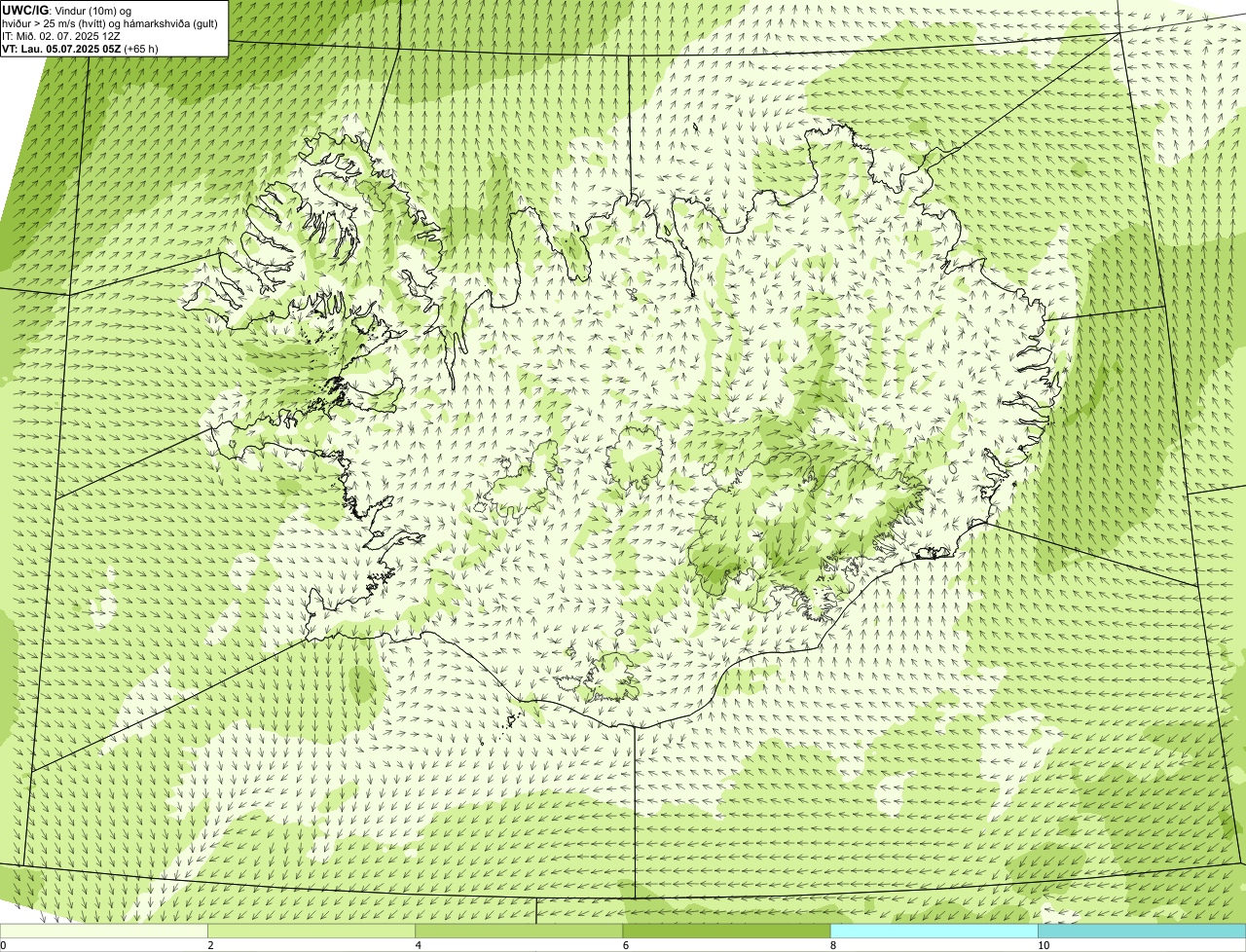Click the teal above-10 scale segment
Viewport: 1246px width, 952px height.
(x=1142, y=932)
